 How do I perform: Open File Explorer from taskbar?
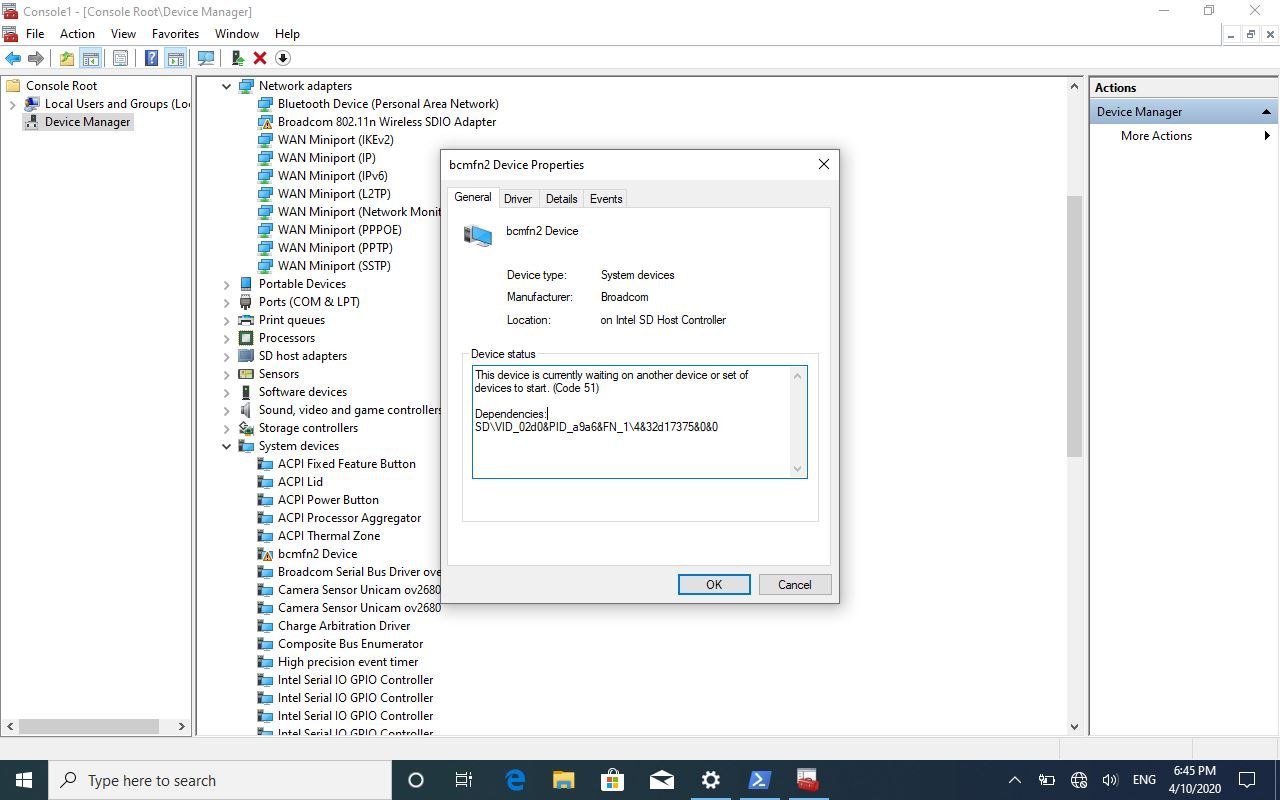click(x=564, y=780)
